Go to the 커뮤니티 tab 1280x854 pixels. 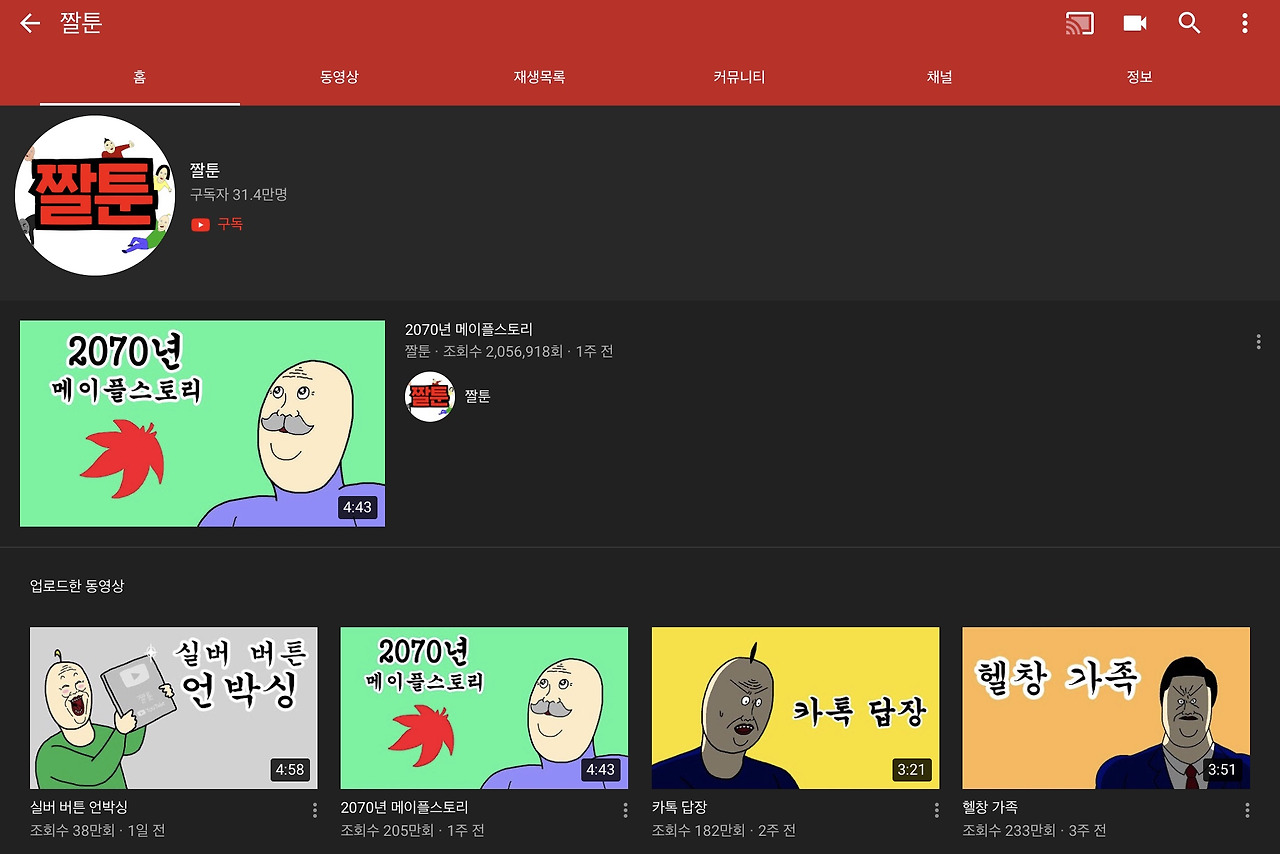tap(740, 77)
